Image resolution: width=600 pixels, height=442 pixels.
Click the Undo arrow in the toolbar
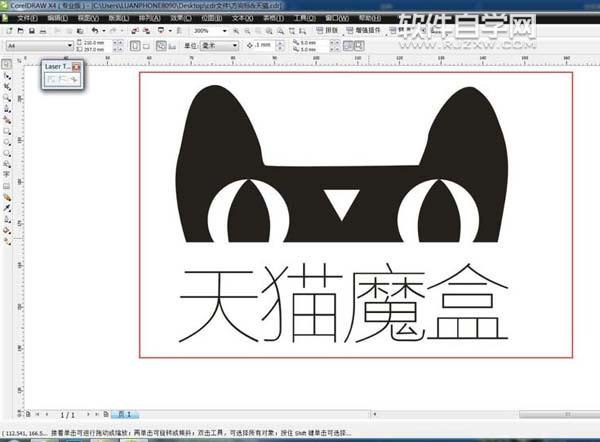[93, 31]
